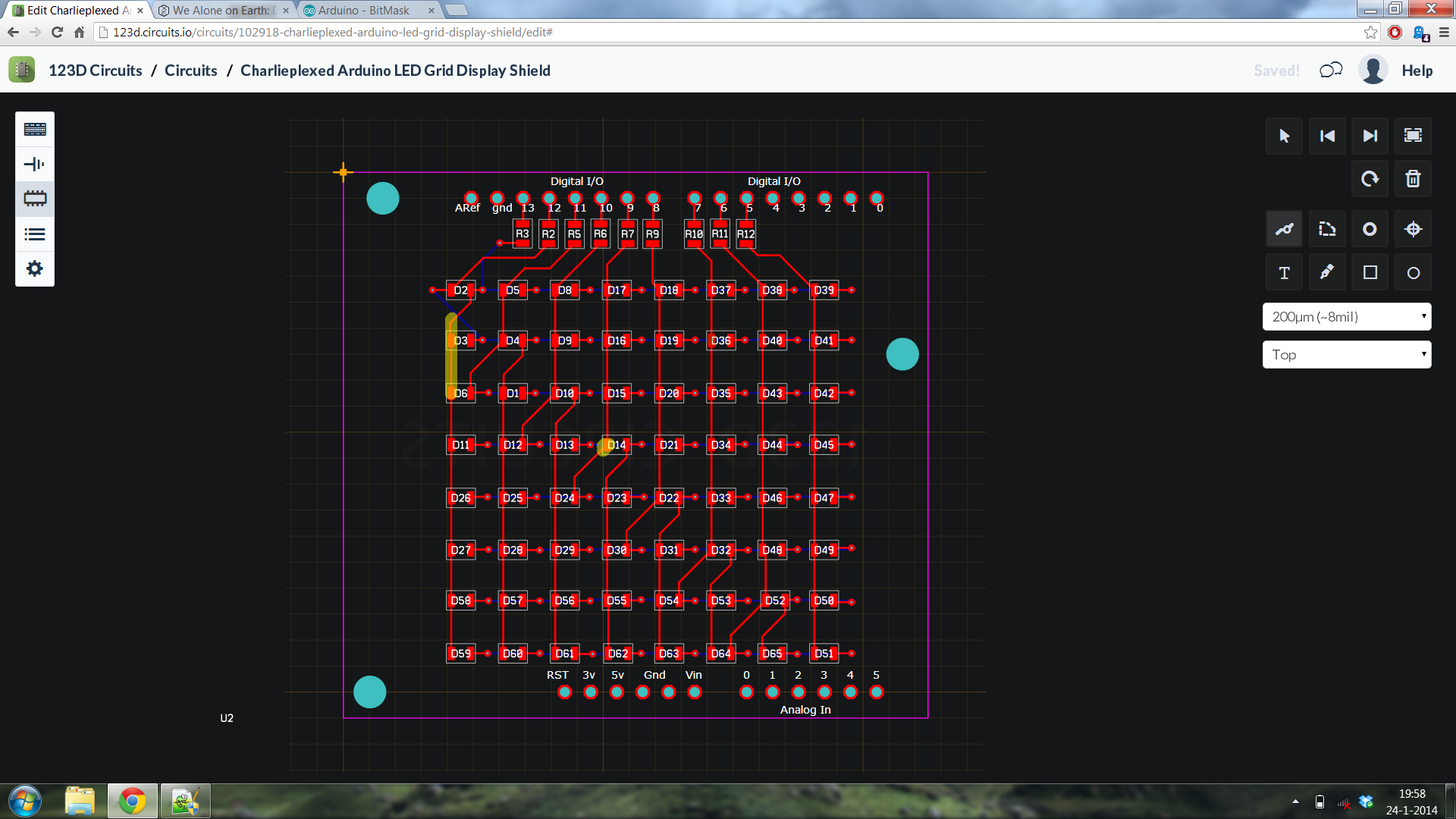Open the Circuits breadcrumb link

[190, 70]
